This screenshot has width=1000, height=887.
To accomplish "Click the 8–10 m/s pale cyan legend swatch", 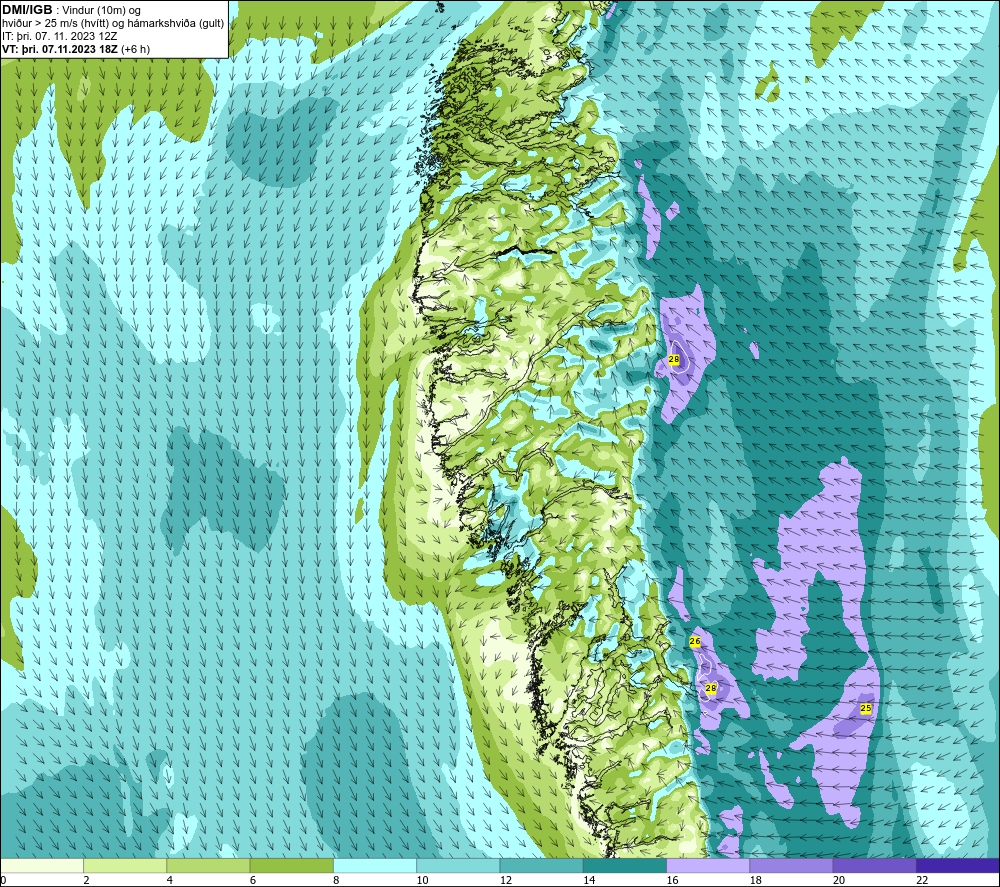I will [x=375, y=866].
